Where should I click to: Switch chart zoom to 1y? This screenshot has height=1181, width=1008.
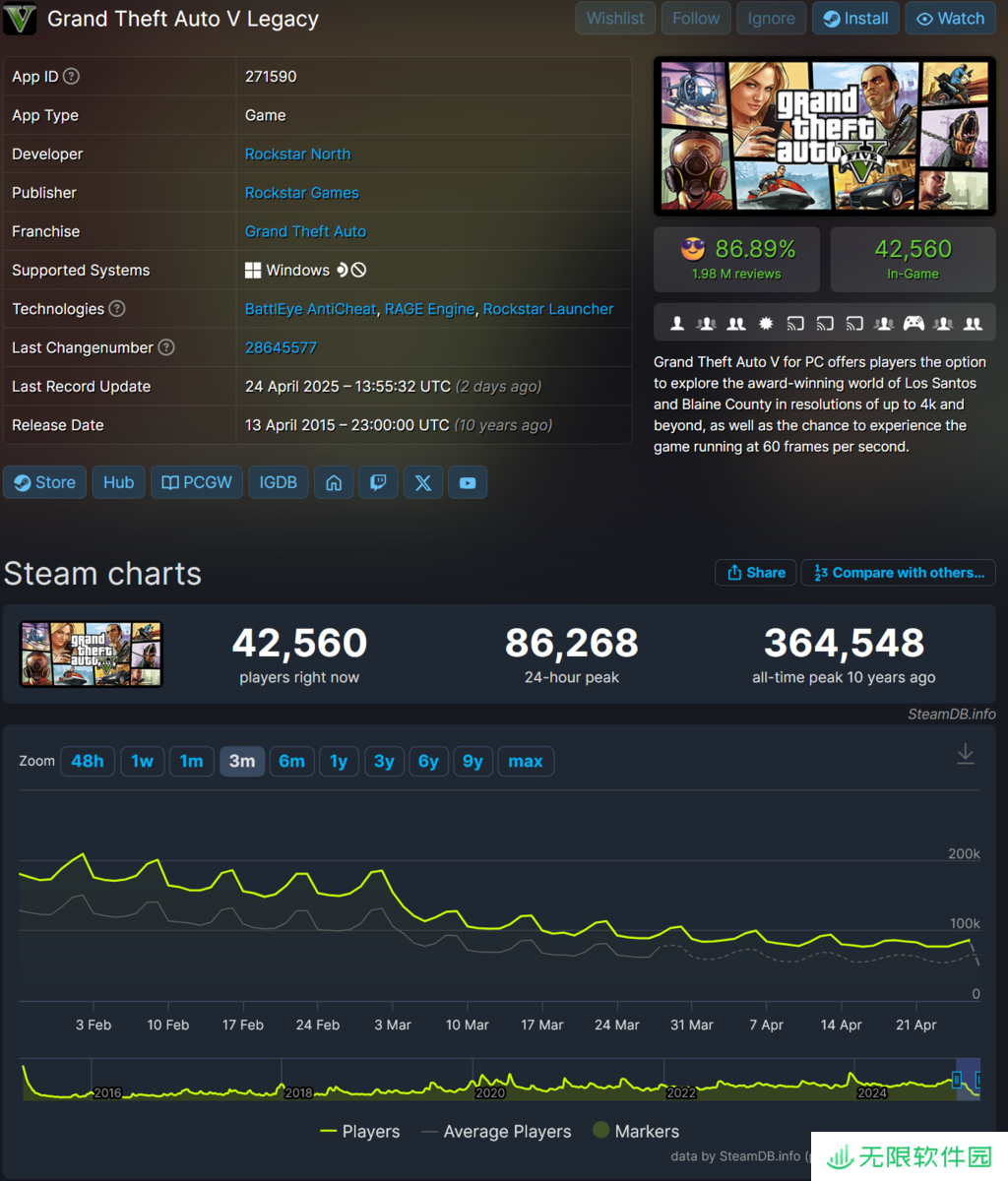tap(339, 761)
